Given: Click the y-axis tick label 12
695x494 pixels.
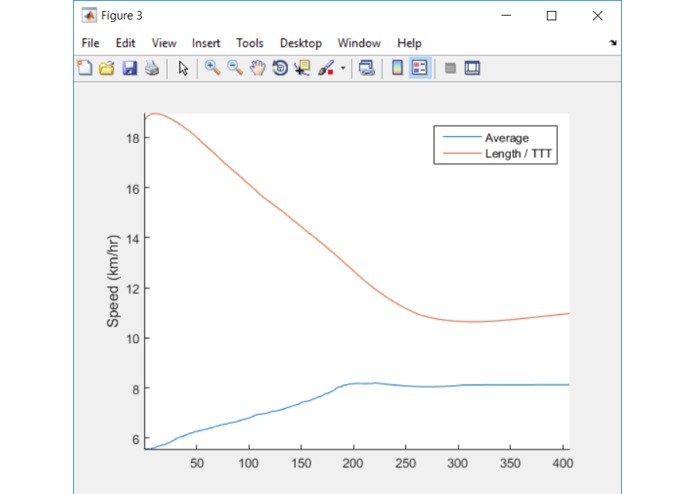Looking at the screenshot, I should (x=133, y=288).
